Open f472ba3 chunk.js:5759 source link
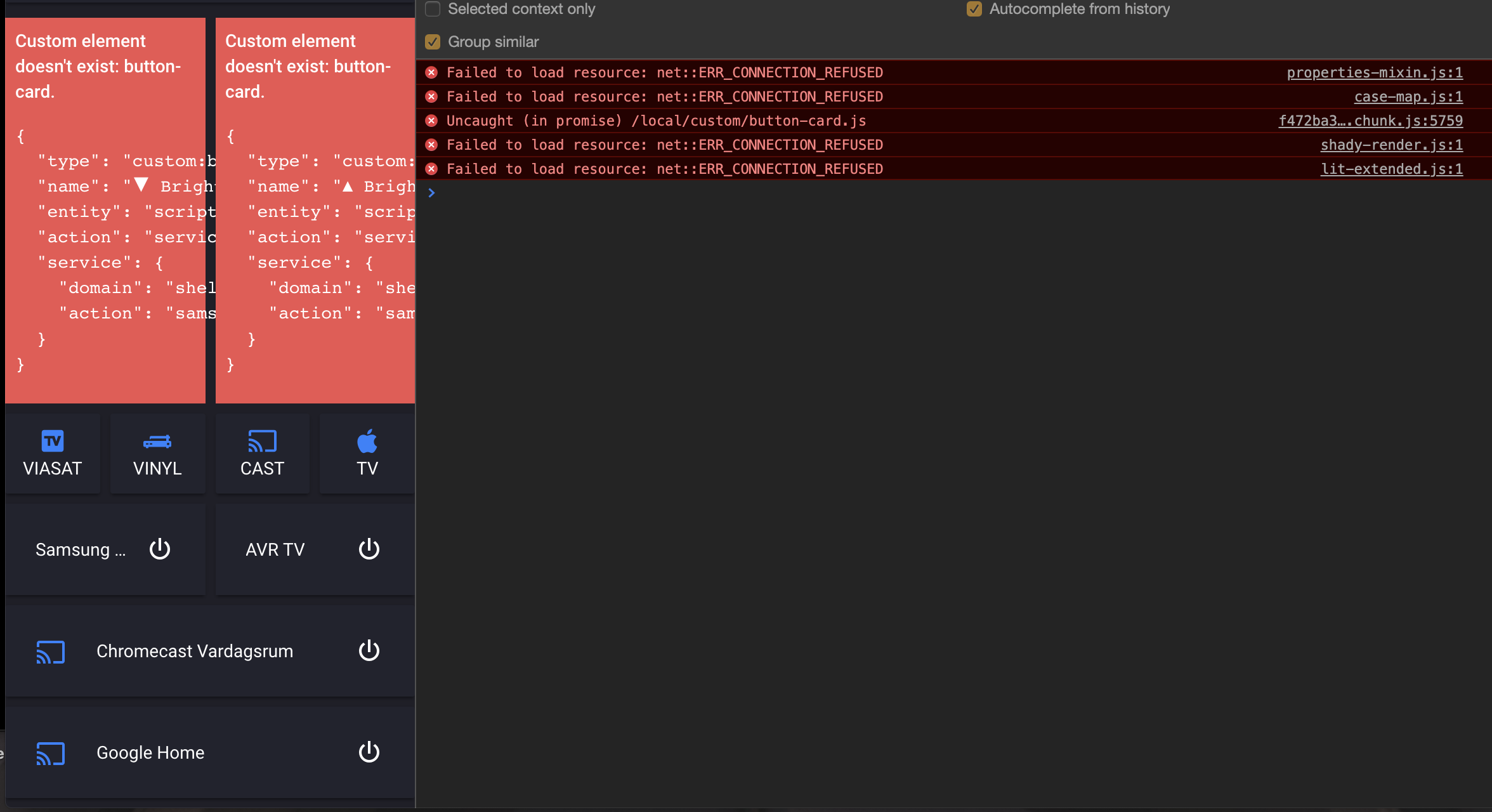This screenshot has width=1492, height=812. 1370,121
